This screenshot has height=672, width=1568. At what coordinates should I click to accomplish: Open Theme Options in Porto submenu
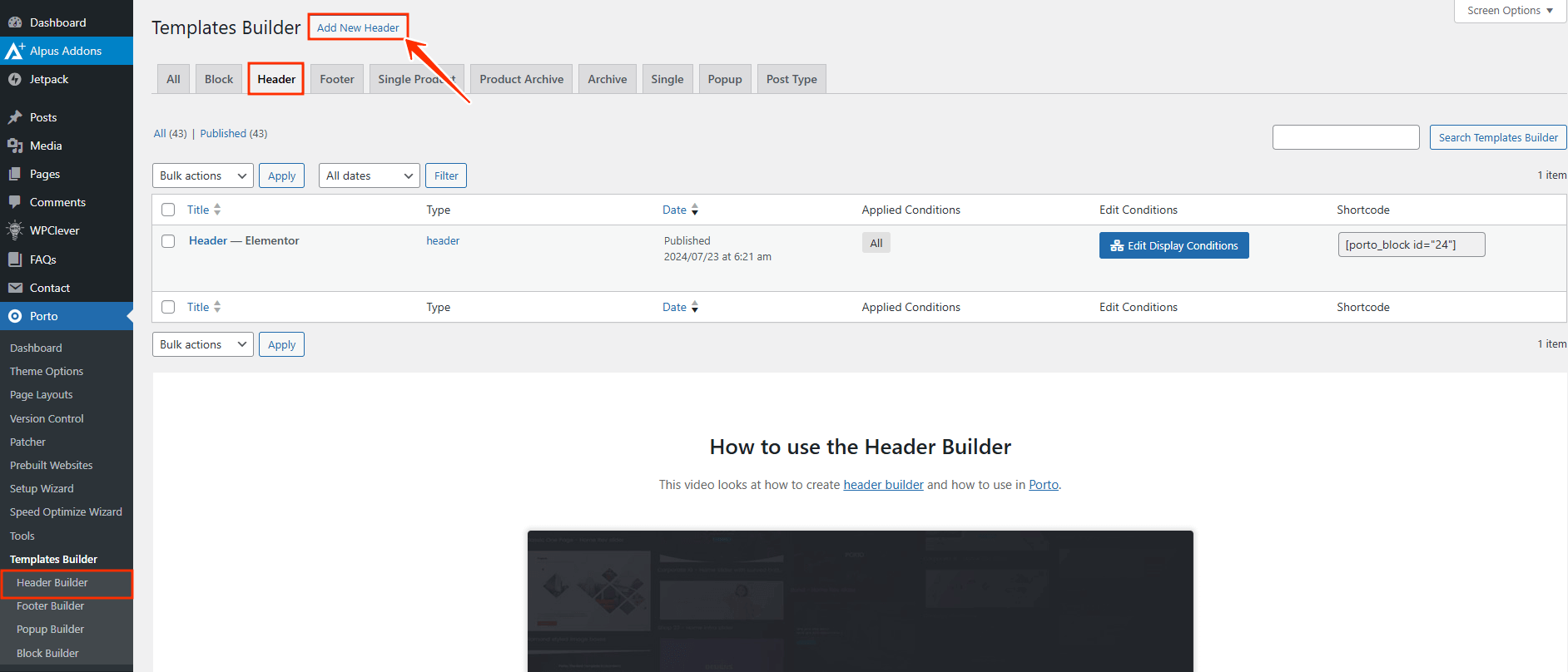point(47,371)
